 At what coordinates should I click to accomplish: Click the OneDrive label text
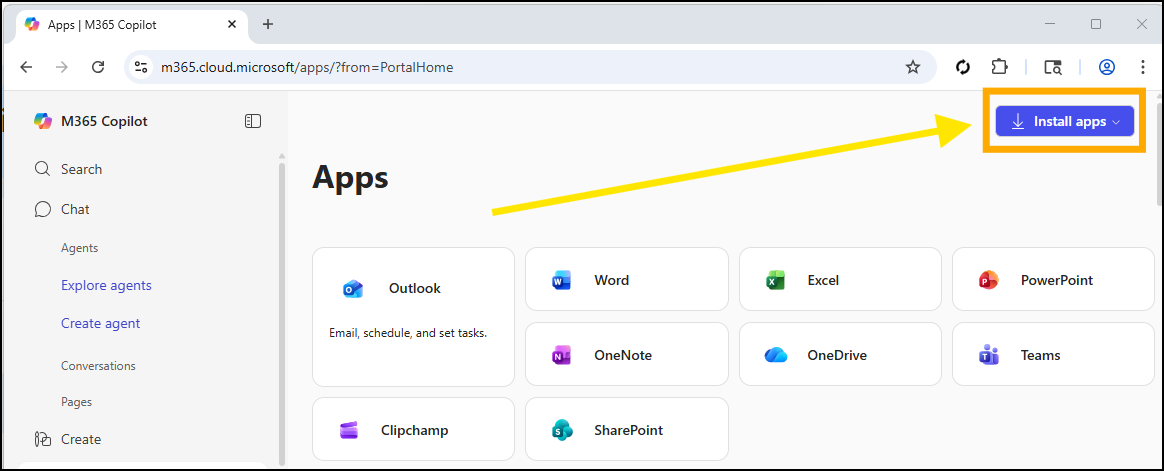coord(837,356)
